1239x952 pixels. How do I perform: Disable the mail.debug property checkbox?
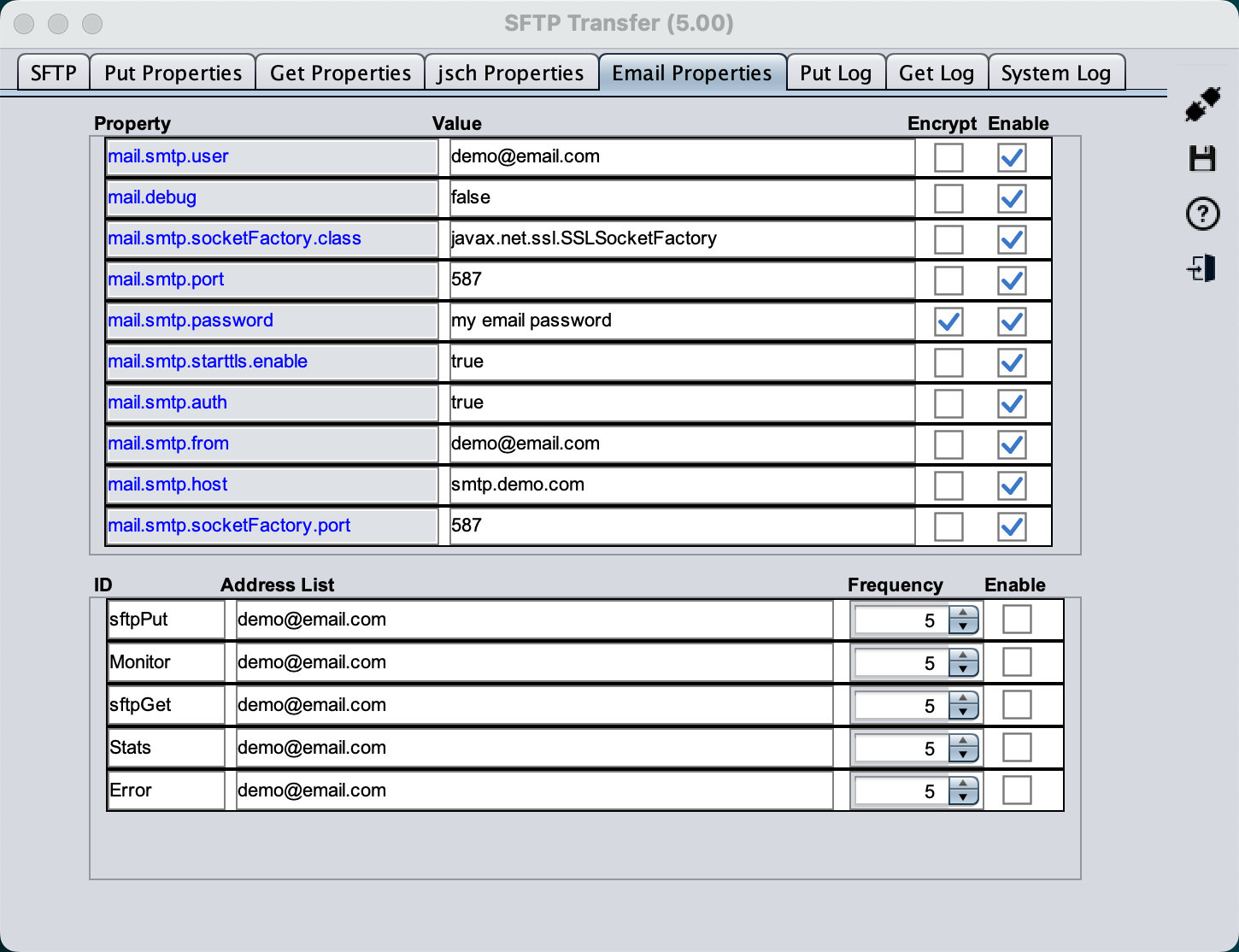tap(1012, 198)
